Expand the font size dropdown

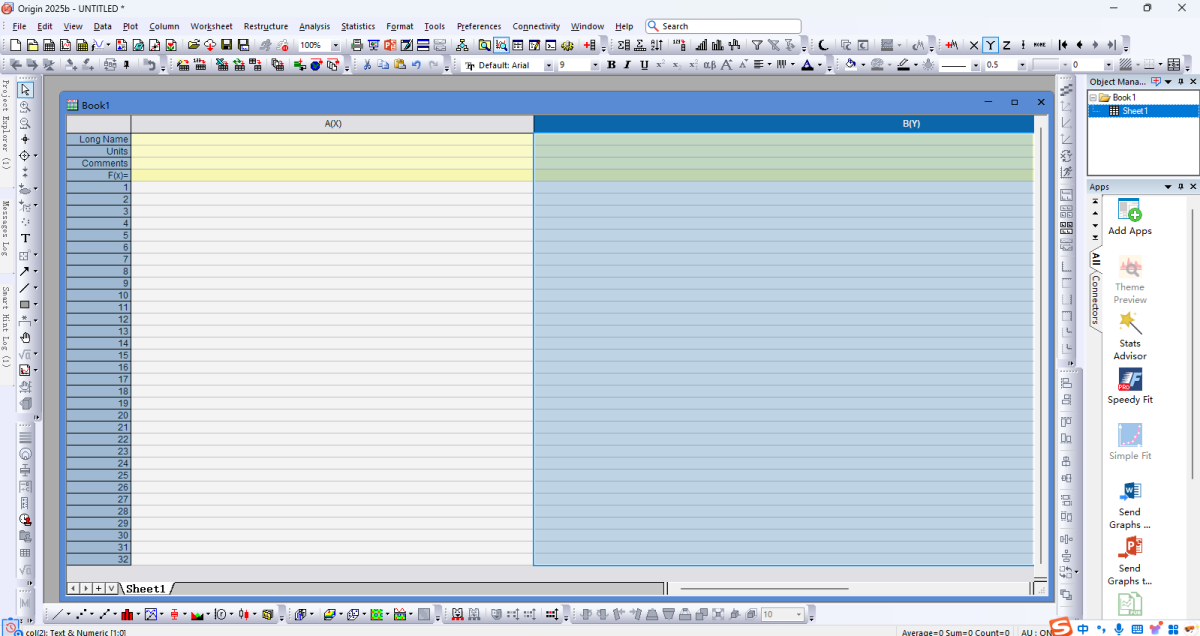pos(595,65)
